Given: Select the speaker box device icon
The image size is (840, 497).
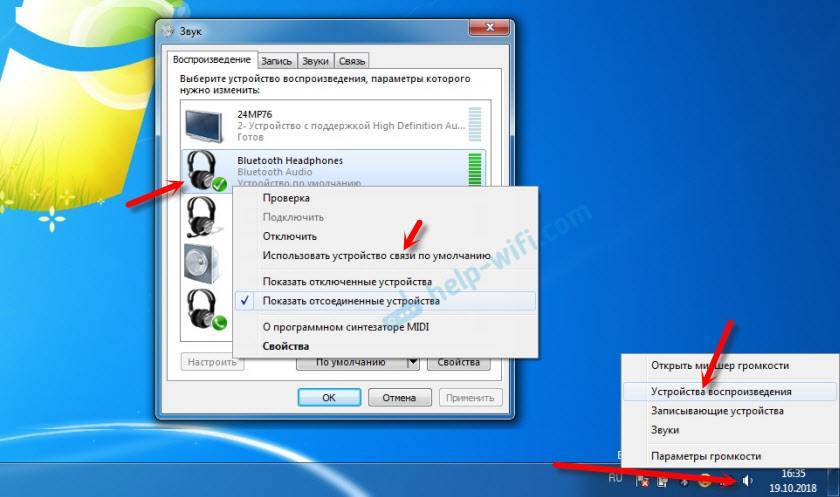Looking at the screenshot, I should point(199,262).
